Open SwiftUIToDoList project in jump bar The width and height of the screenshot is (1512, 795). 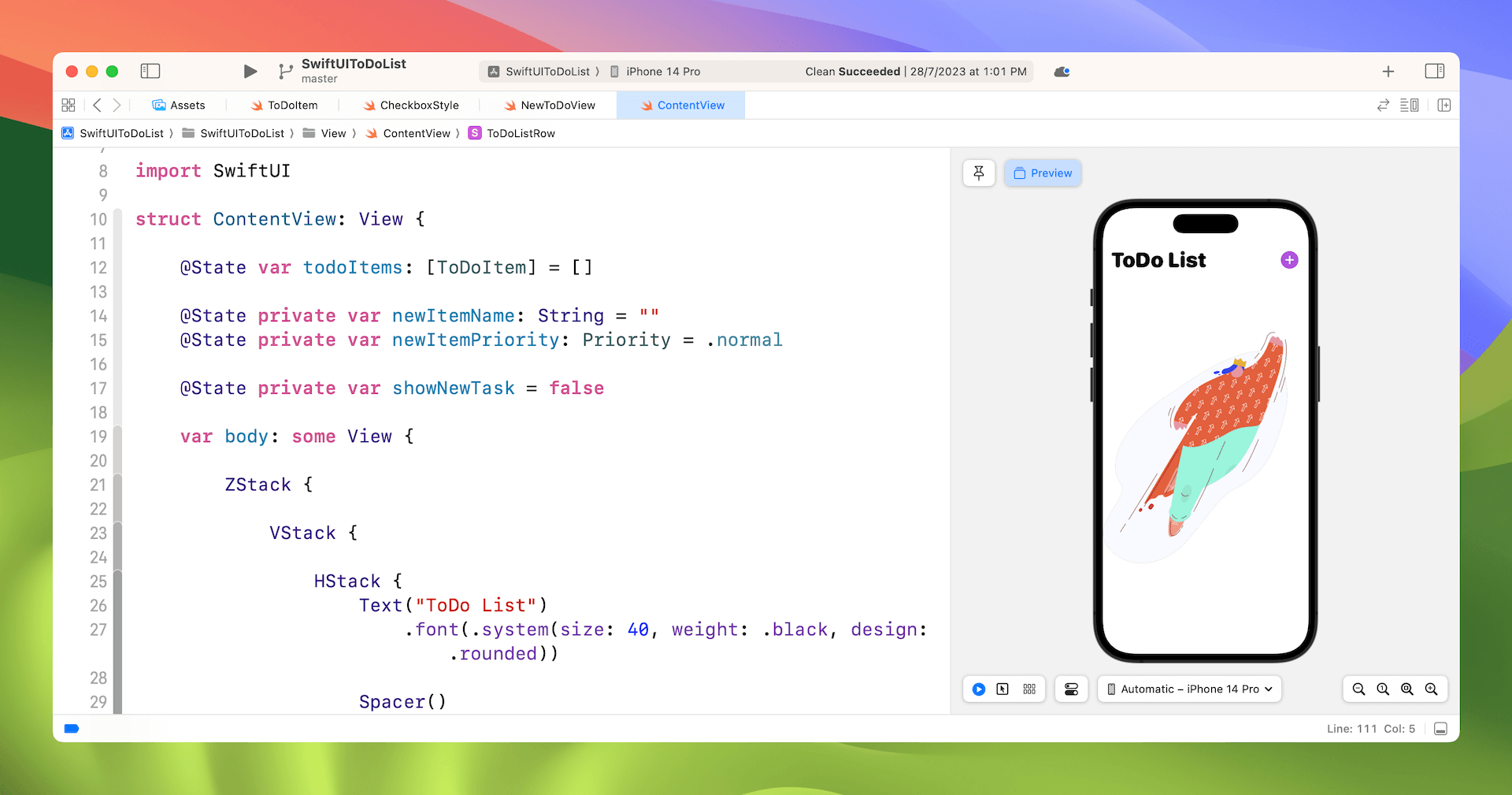coord(113,133)
